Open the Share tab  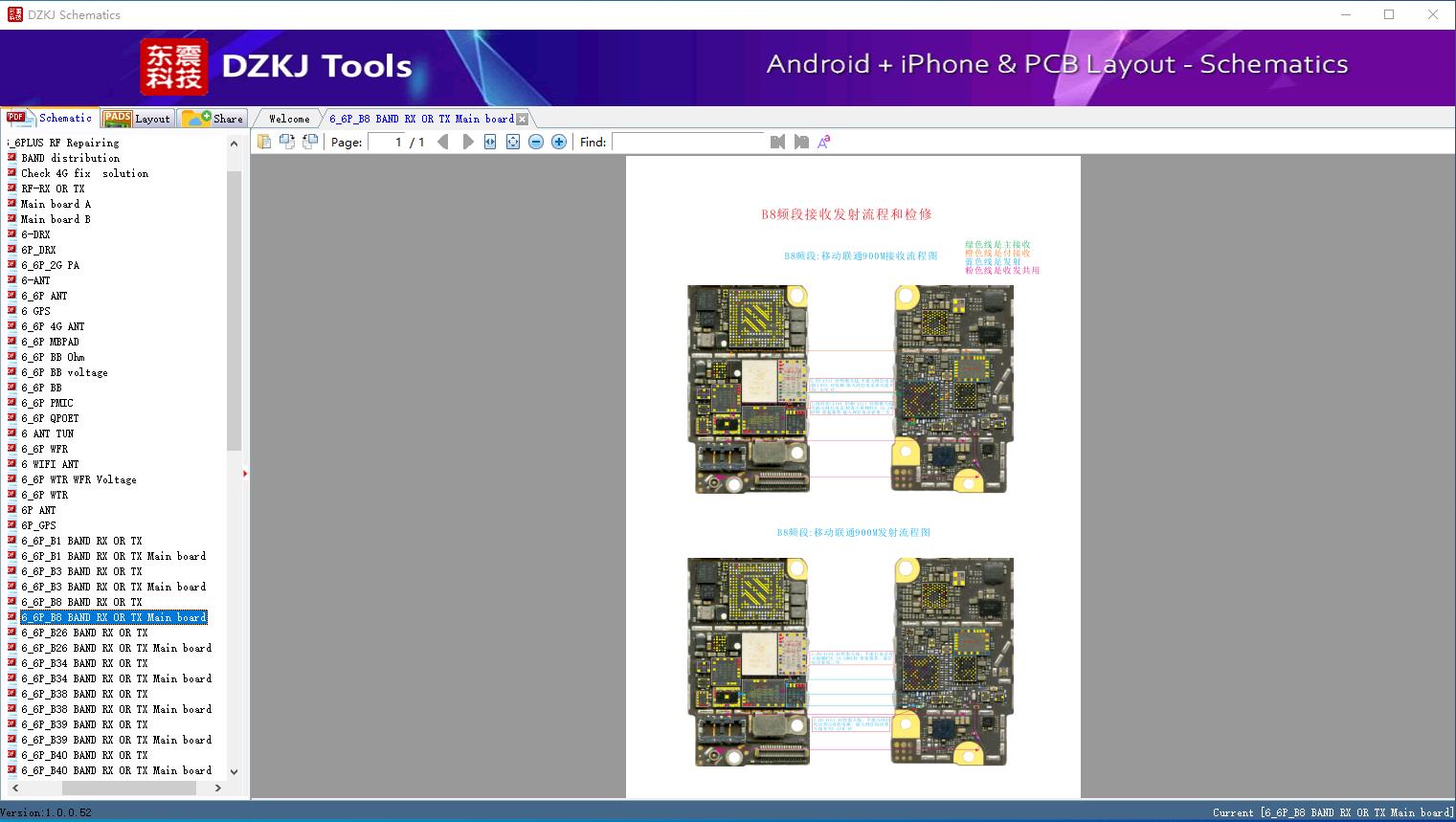213,118
